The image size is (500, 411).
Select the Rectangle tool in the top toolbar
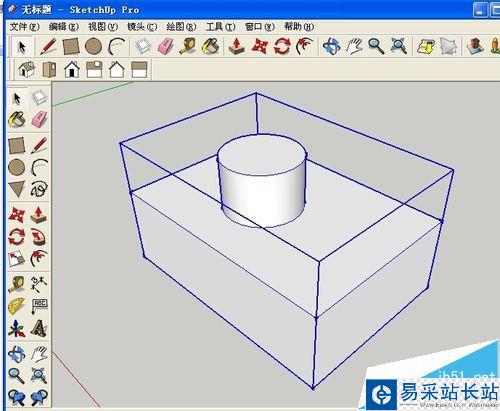pos(71,46)
